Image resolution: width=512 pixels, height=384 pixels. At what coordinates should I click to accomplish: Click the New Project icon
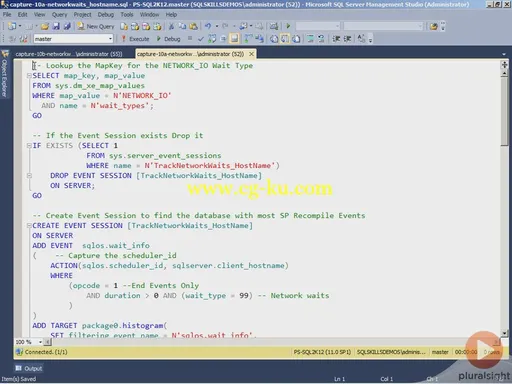click(12, 26)
